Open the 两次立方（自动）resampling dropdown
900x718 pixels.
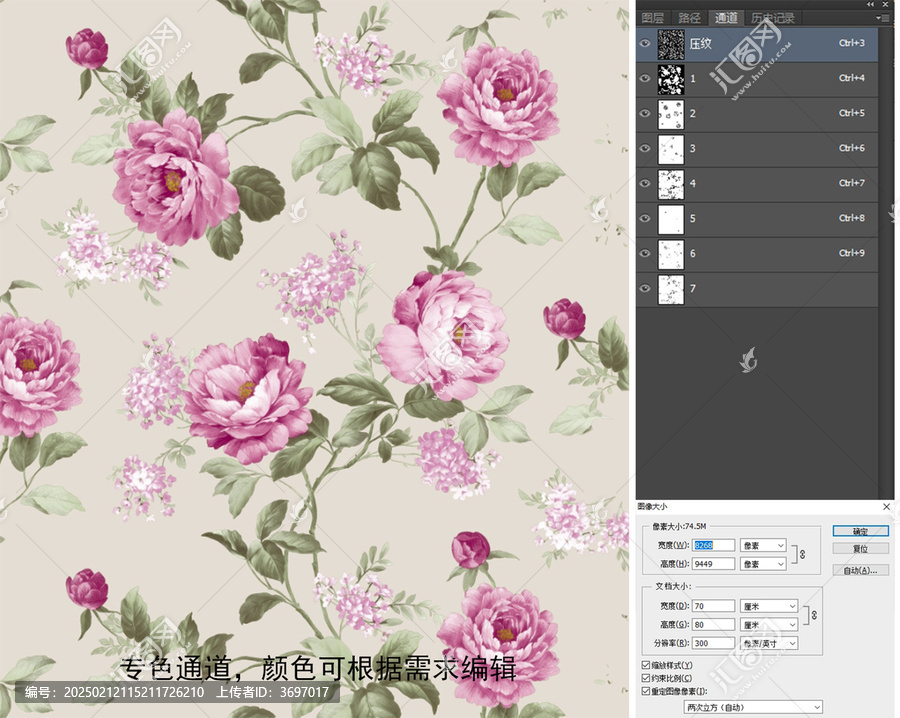pyautogui.click(x=753, y=707)
